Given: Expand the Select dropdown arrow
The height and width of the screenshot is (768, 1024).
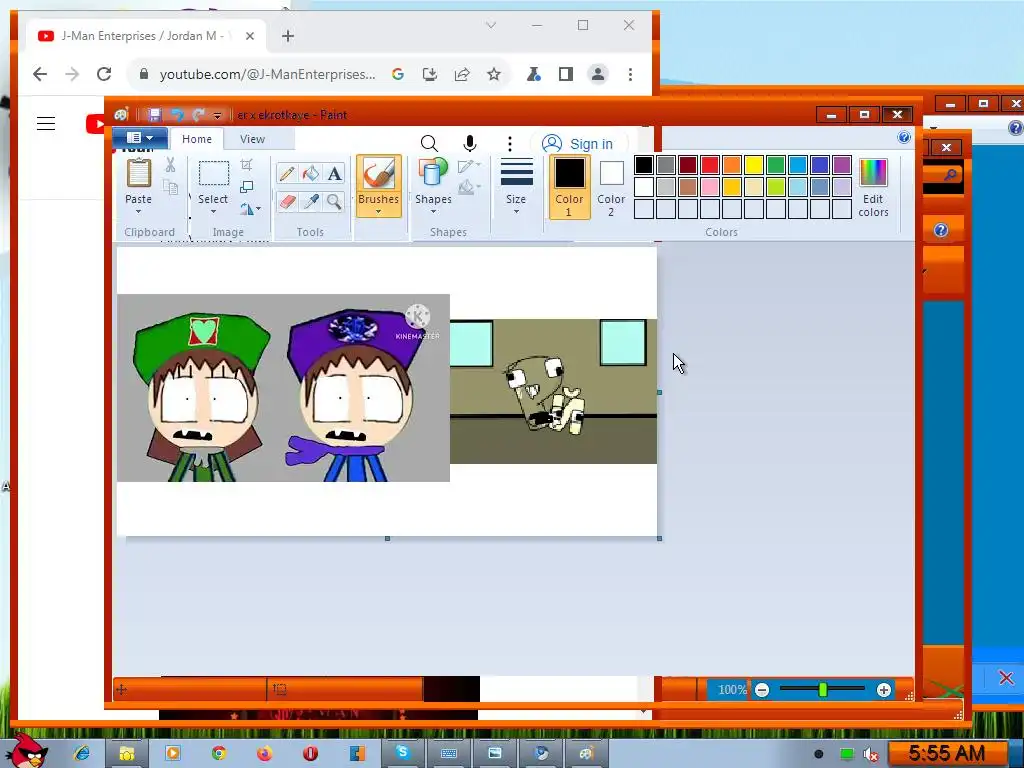Looking at the screenshot, I should (x=213, y=211).
